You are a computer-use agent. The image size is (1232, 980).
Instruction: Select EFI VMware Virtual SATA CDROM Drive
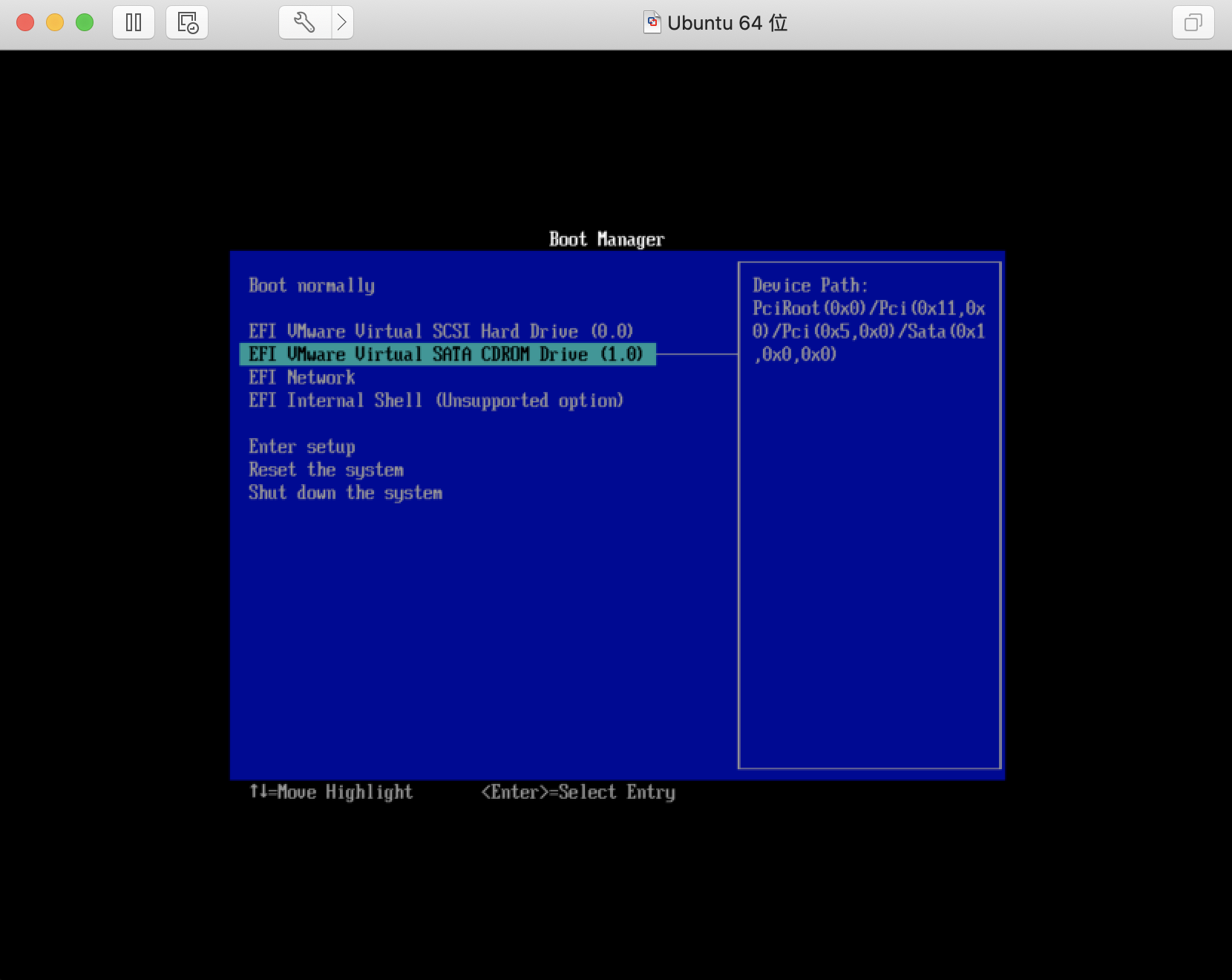(x=448, y=354)
